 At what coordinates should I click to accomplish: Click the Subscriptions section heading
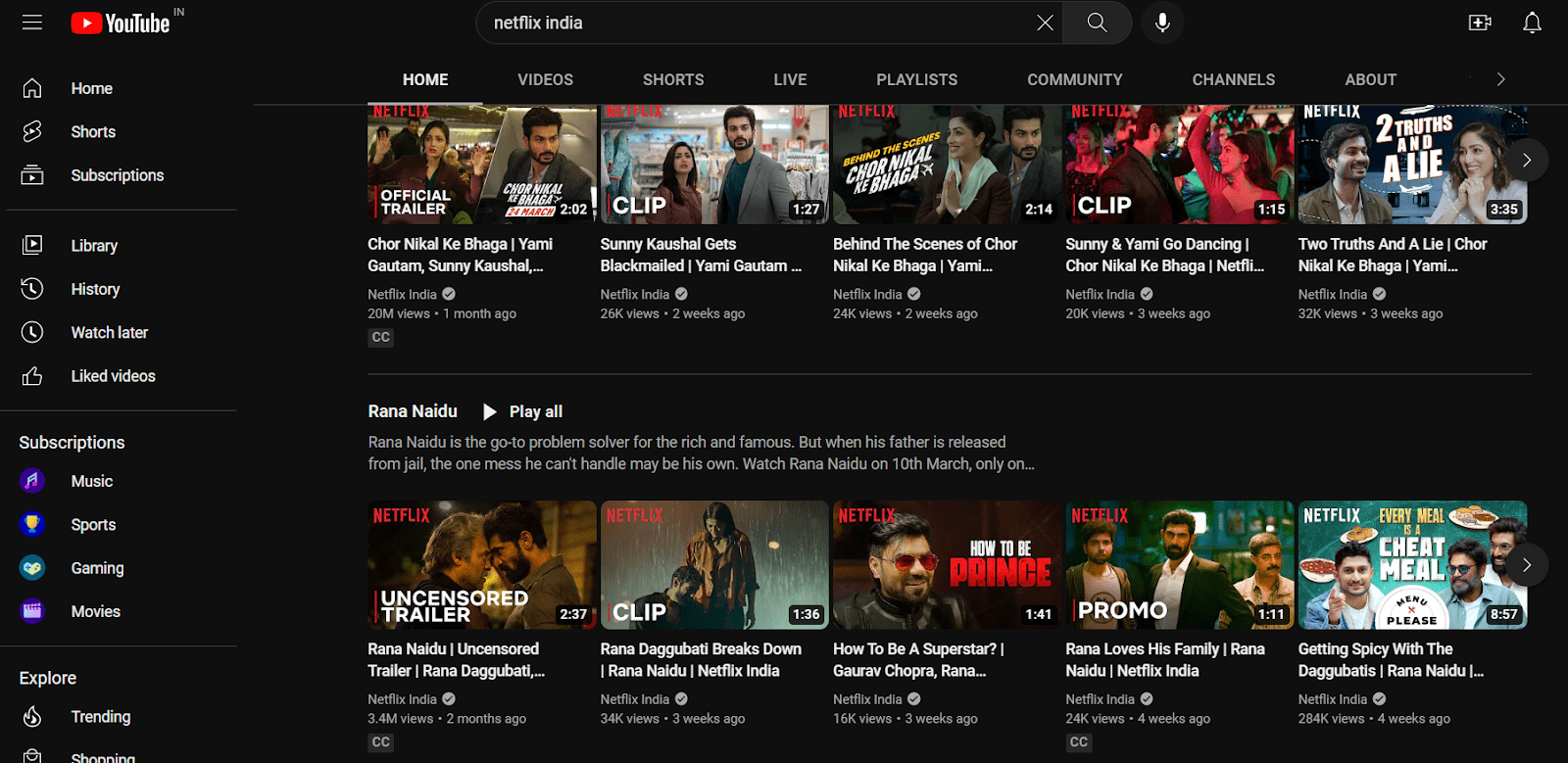tap(72, 443)
